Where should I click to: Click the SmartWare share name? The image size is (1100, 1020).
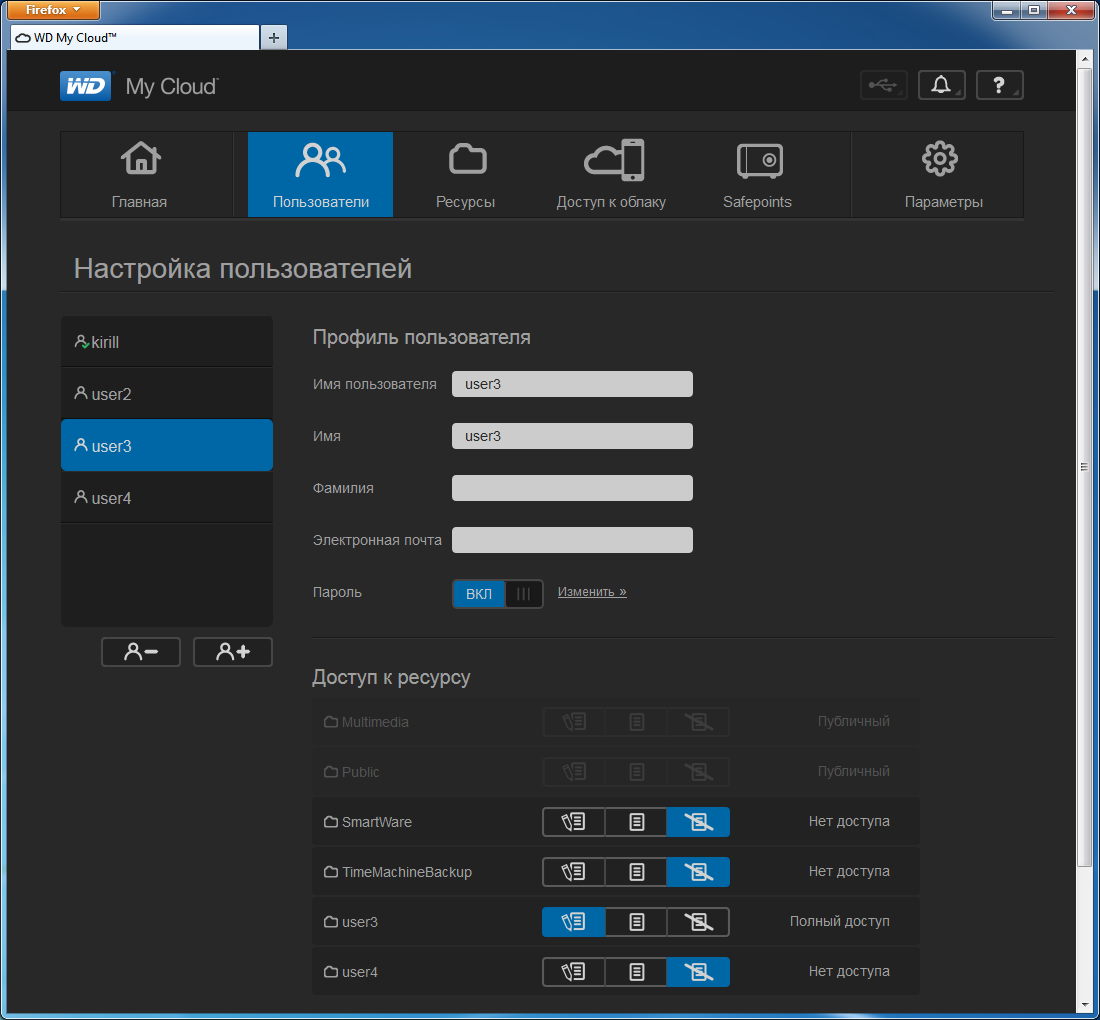pyautogui.click(x=377, y=822)
